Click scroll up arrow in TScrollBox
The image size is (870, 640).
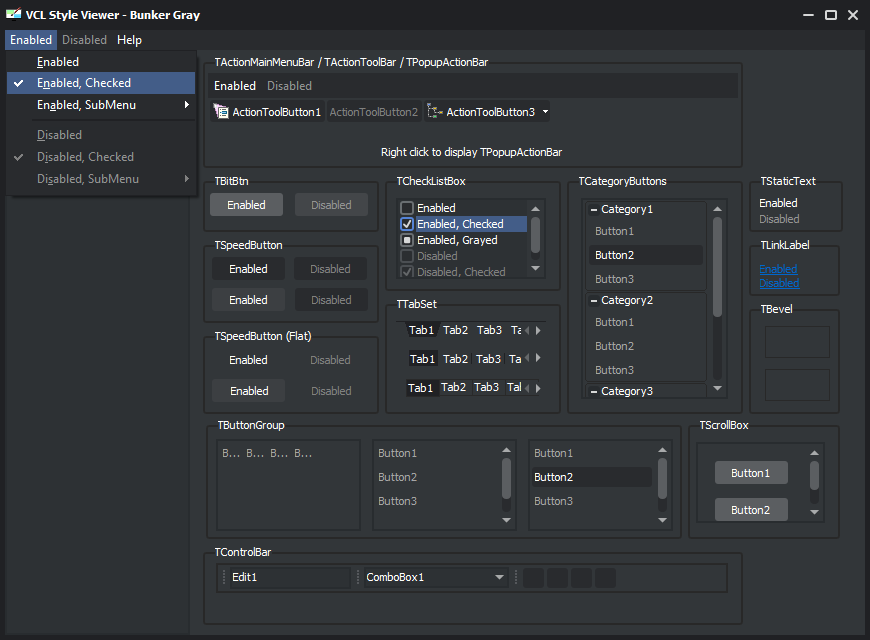[815, 453]
